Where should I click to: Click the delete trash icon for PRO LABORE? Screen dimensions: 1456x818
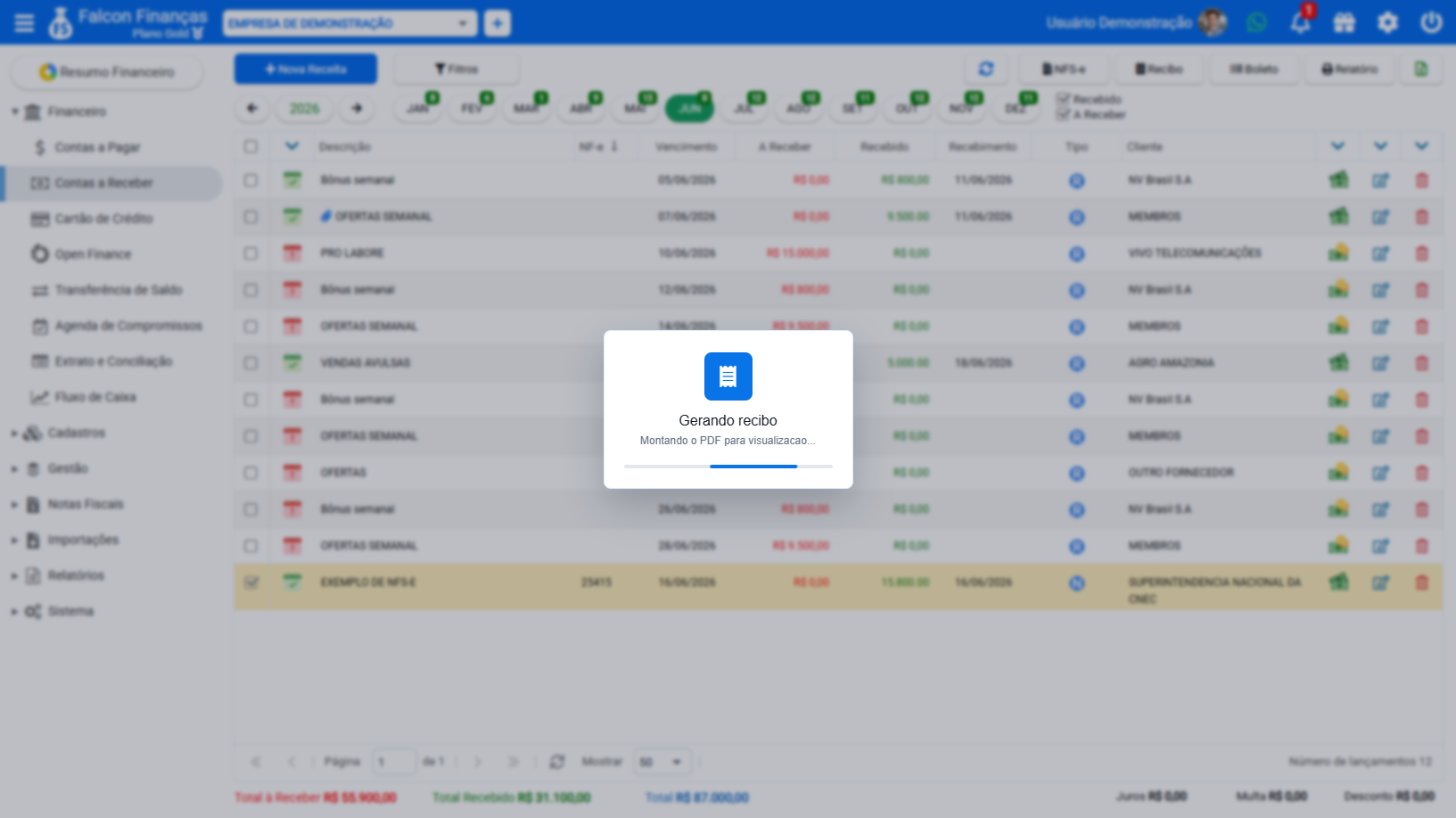[x=1421, y=253]
